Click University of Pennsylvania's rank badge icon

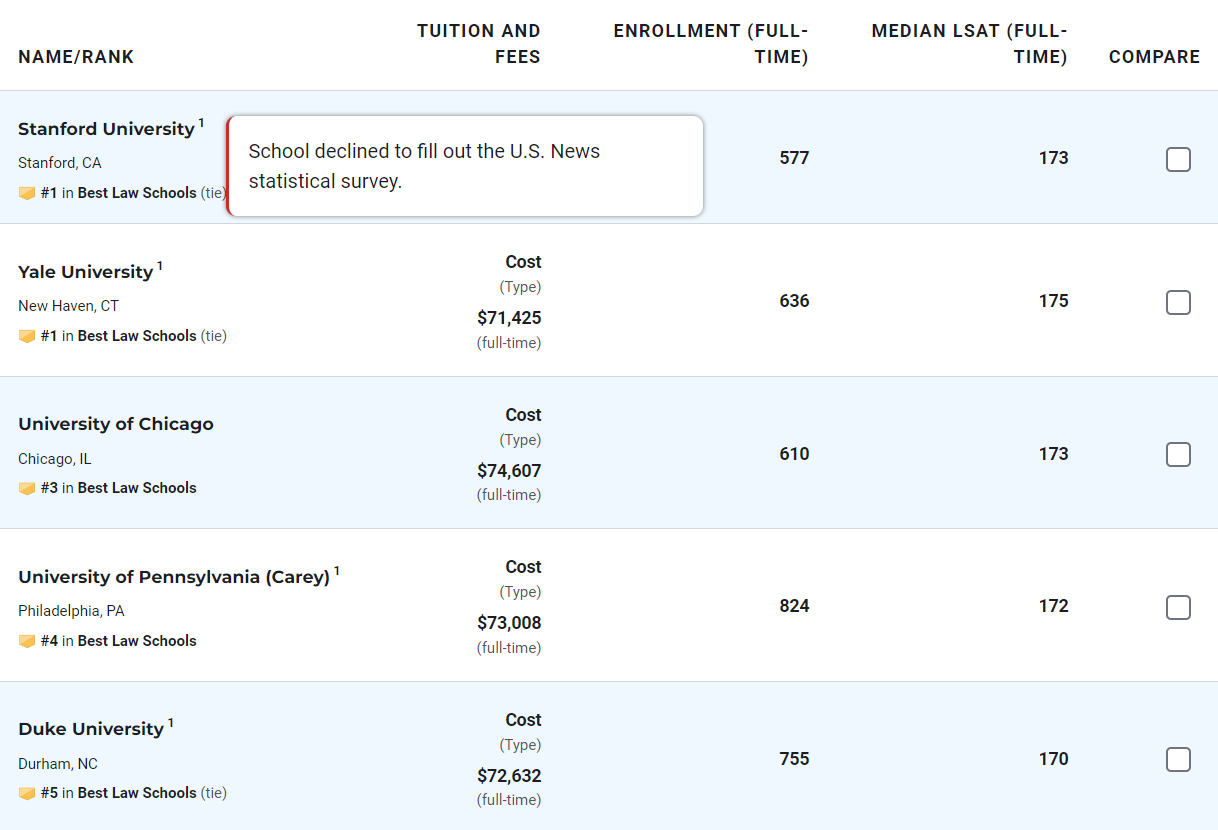pyautogui.click(x=27, y=642)
